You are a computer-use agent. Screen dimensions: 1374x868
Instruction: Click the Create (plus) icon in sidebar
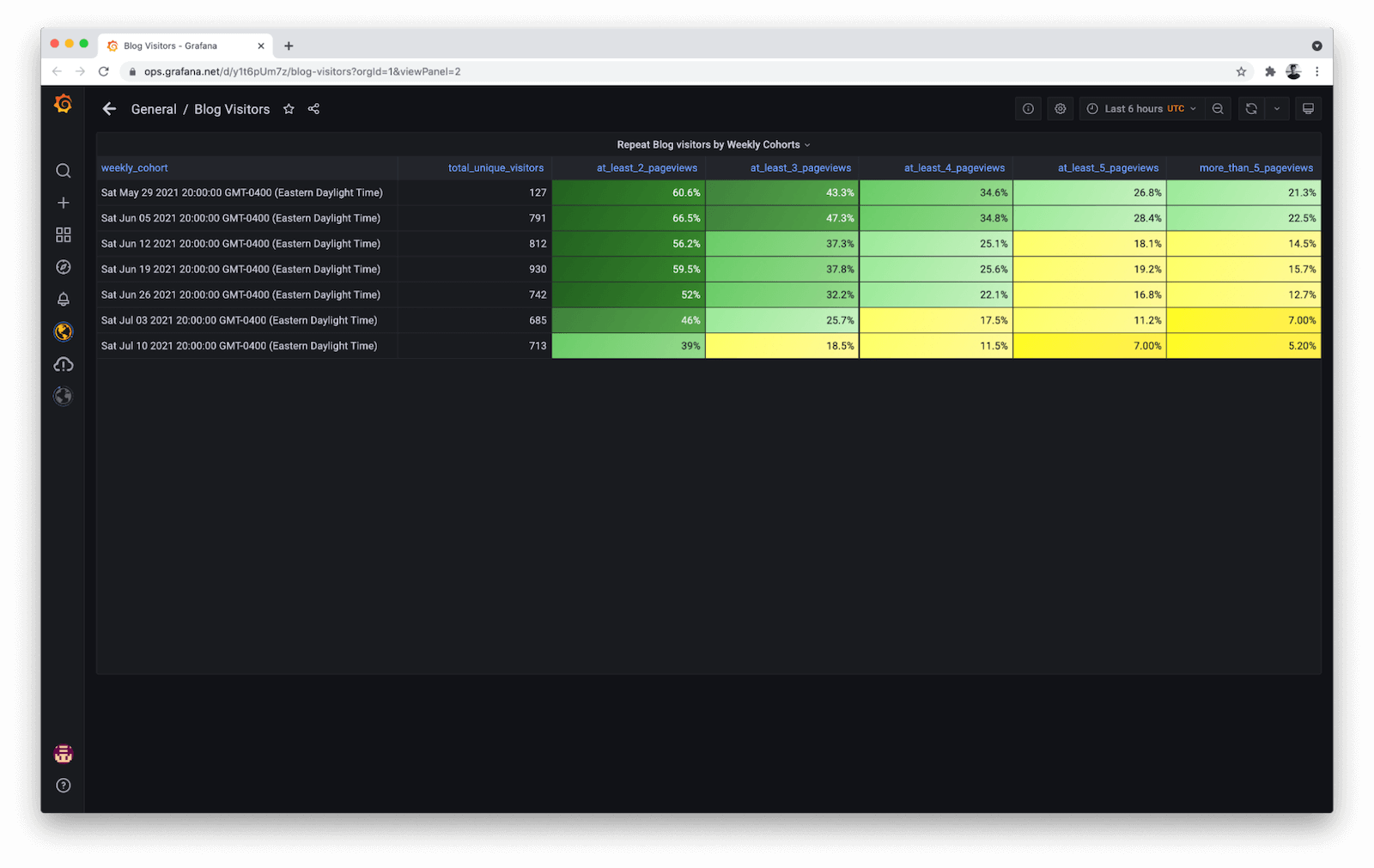click(63, 203)
